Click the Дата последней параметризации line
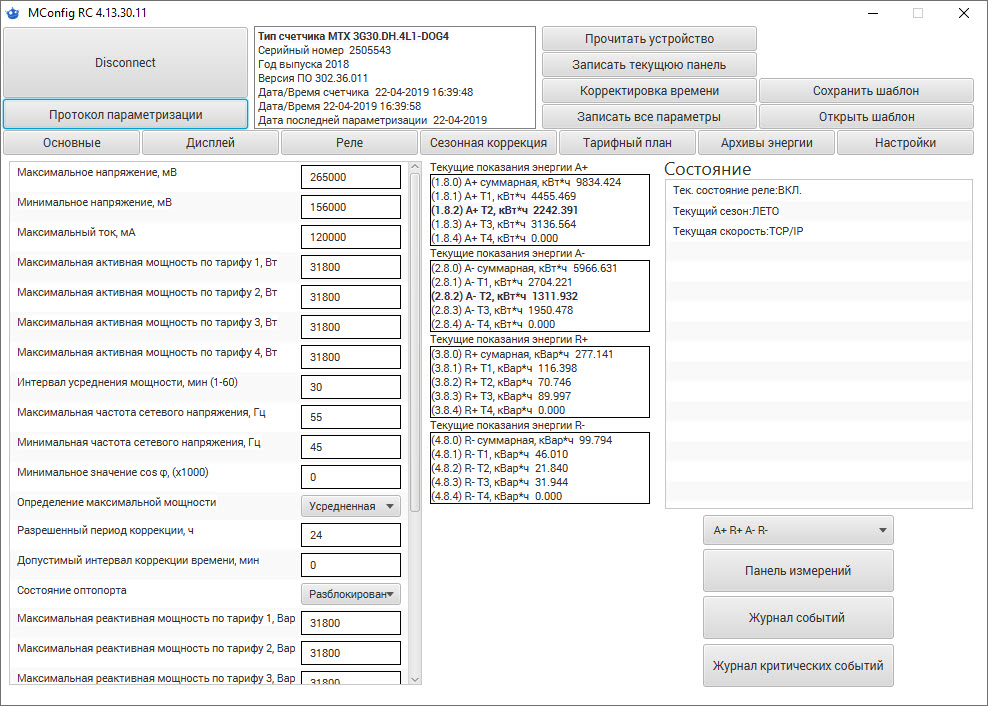Image resolution: width=988 pixels, height=706 pixels. click(372, 120)
